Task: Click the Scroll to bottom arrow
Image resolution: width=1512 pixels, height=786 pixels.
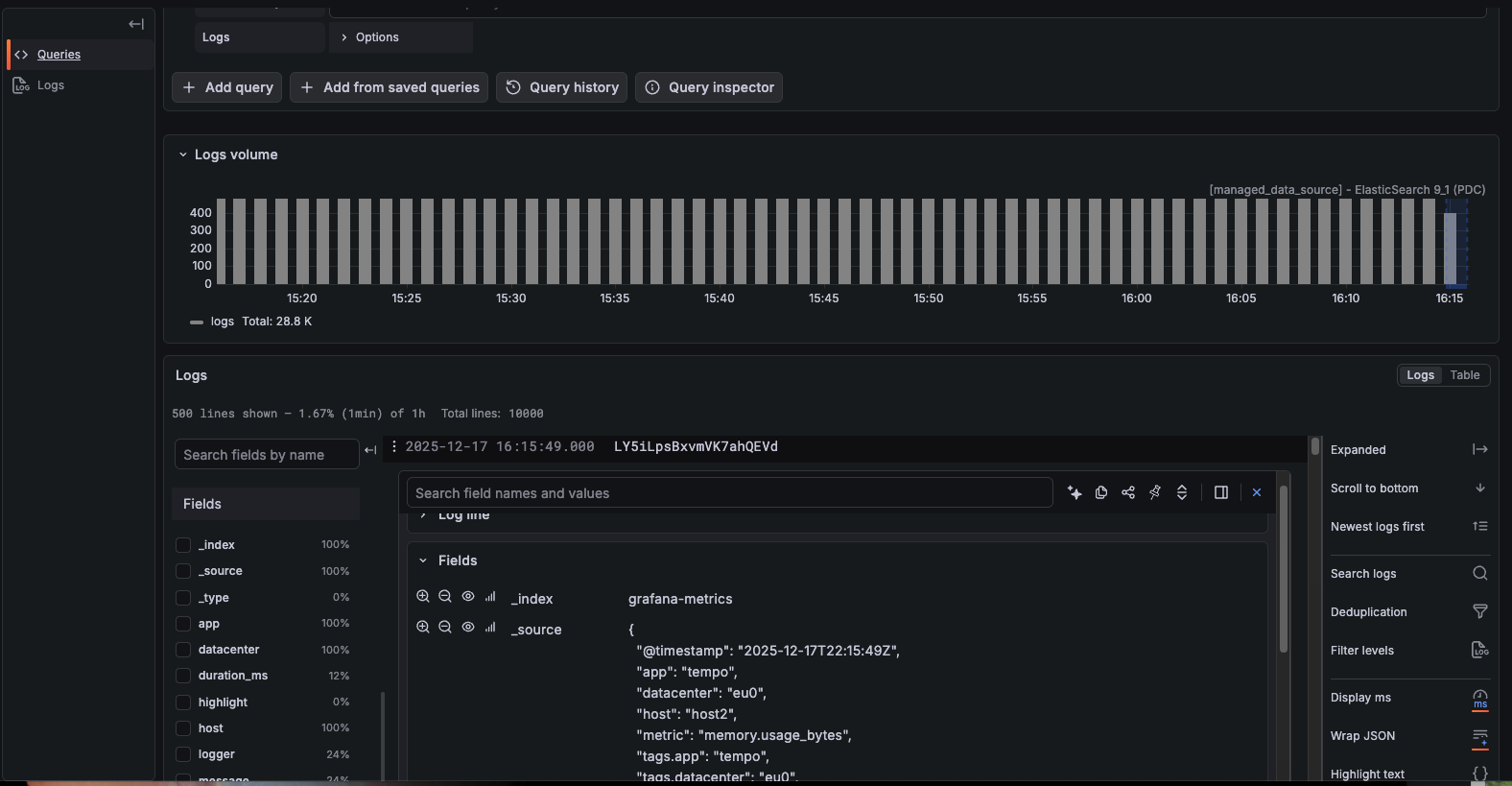Action: coord(1480,488)
